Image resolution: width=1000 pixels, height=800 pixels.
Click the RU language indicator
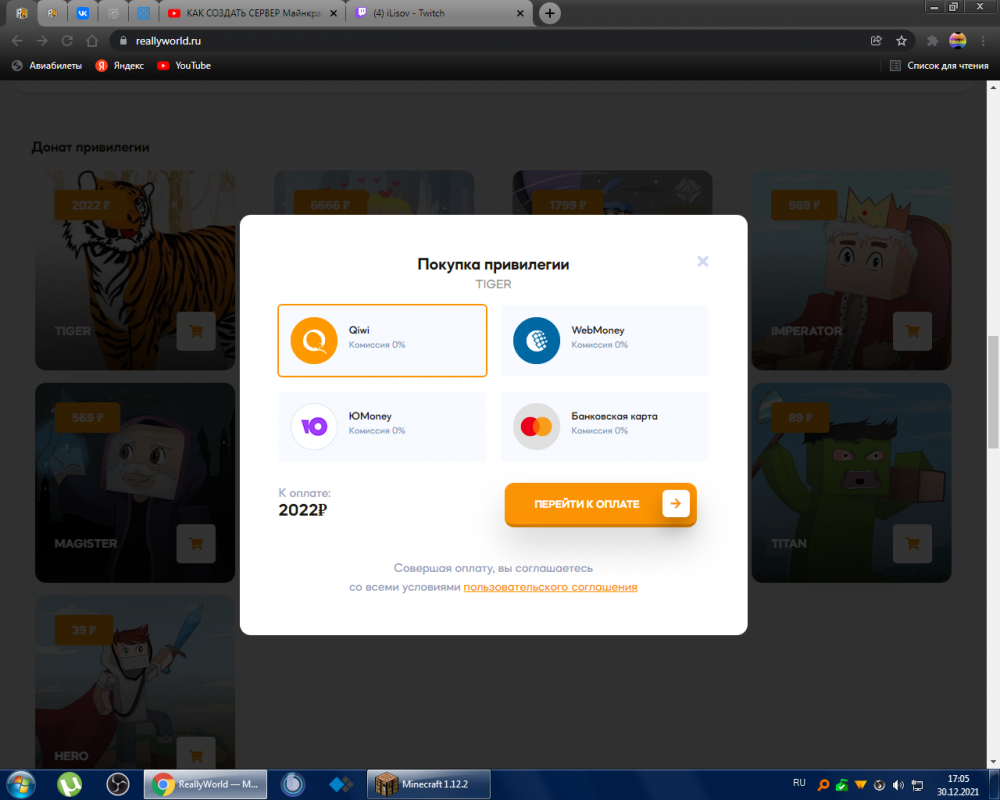point(799,783)
